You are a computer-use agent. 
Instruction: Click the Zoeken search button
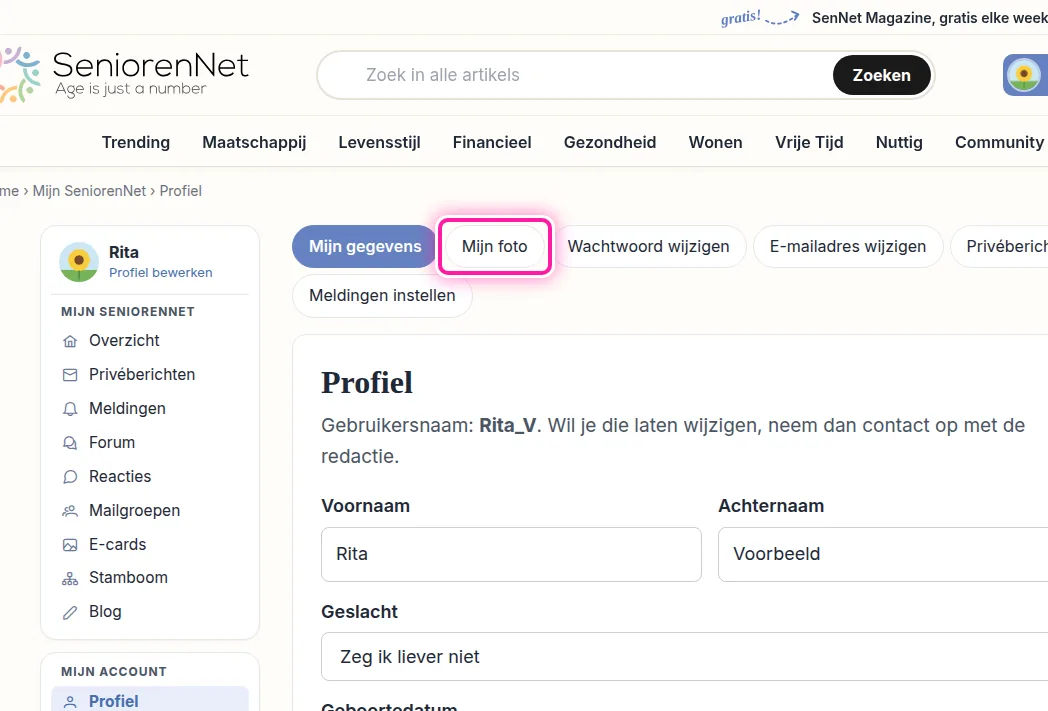(x=882, y=75)
